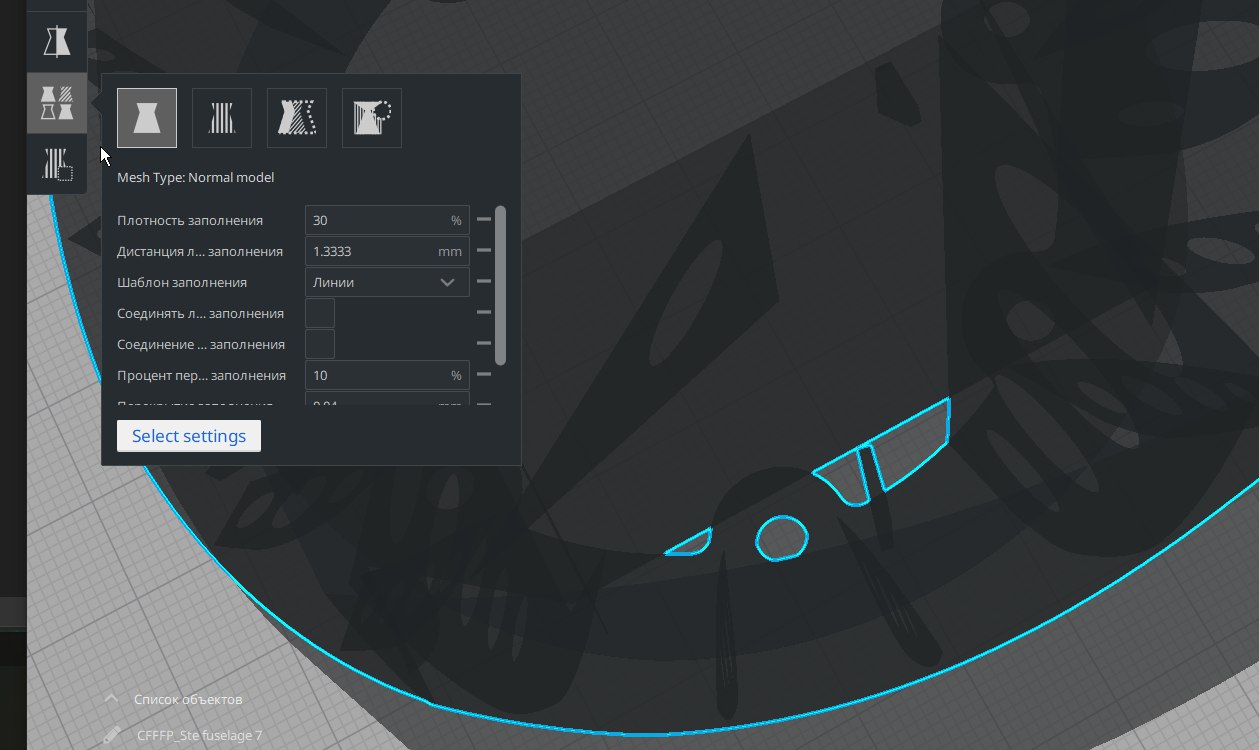The width and height of the screenshot is (1259, 750).
Task: Toggle the Per Model Settings tool
Action: (57, 103)
